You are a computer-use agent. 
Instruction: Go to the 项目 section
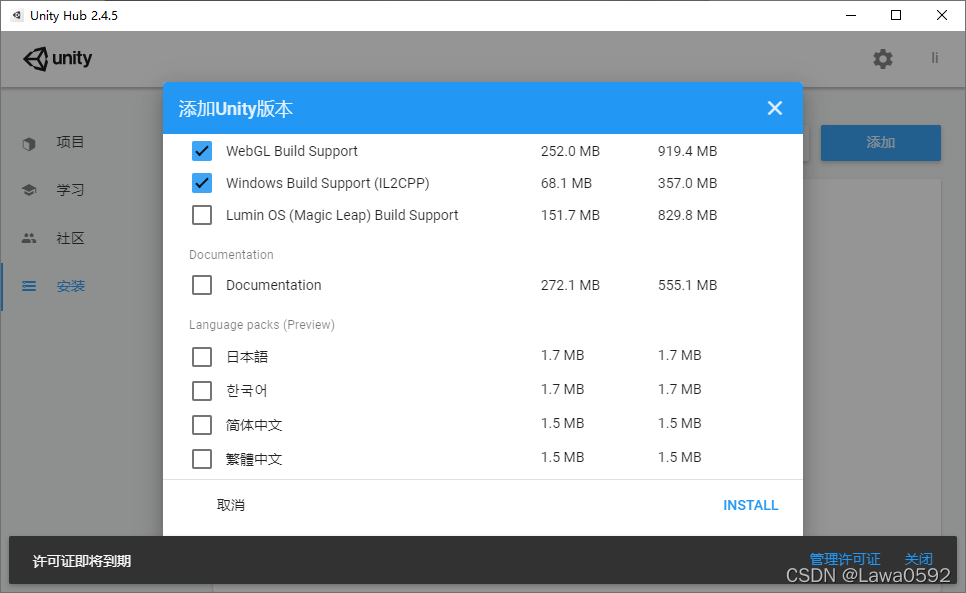(70, 142)
